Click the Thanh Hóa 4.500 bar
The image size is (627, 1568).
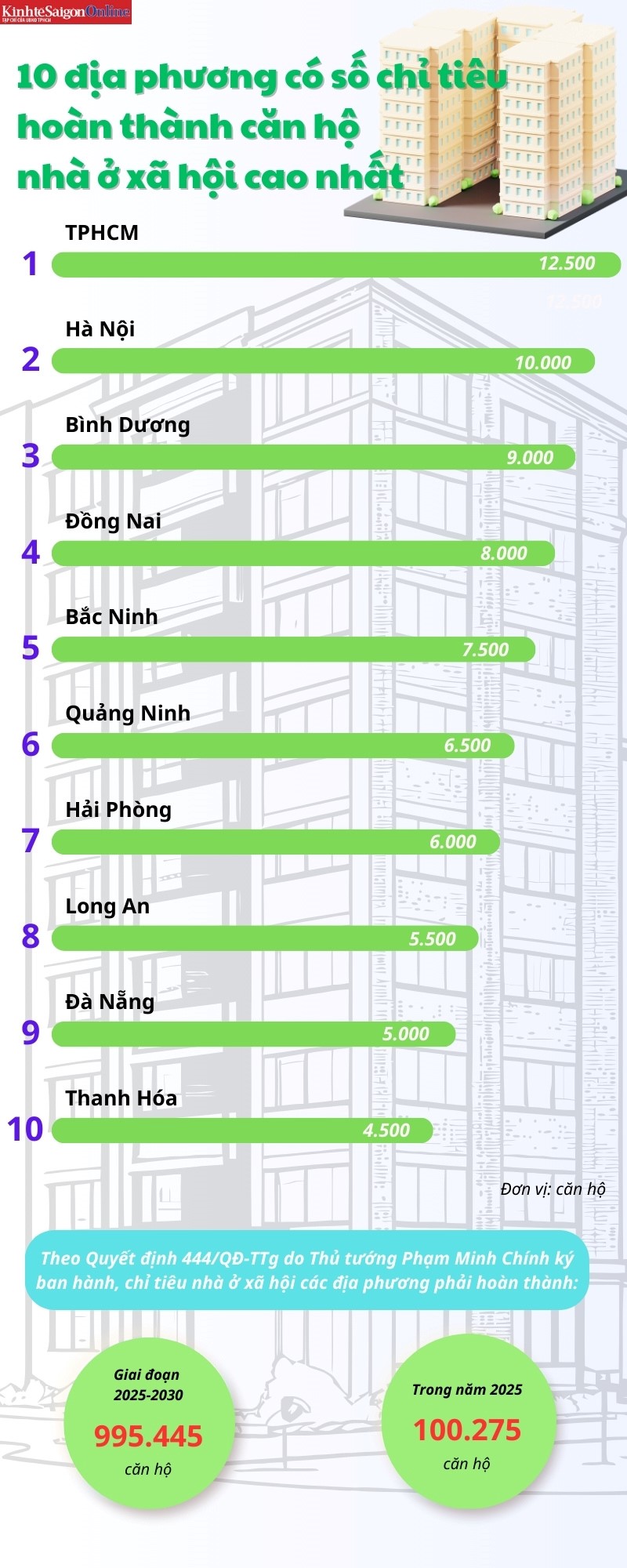point(242,1130)
